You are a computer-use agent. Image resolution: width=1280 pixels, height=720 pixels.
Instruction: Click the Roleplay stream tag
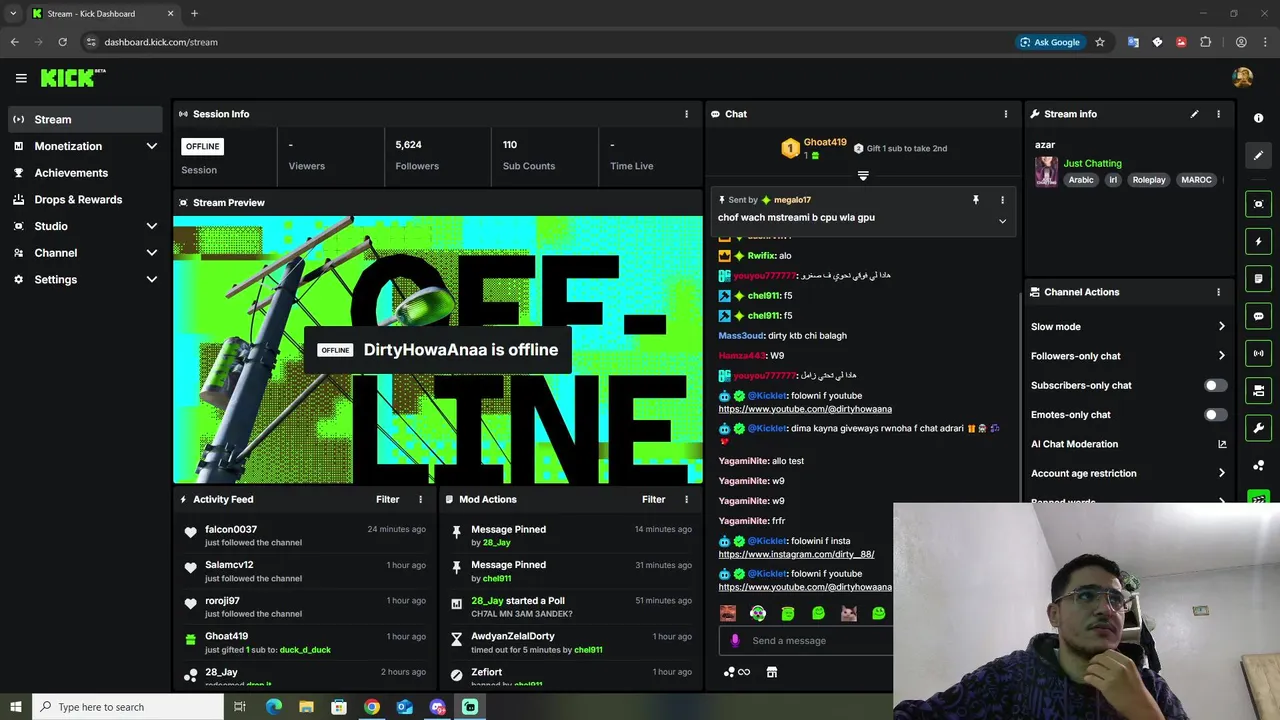[x=1149, y=180]
